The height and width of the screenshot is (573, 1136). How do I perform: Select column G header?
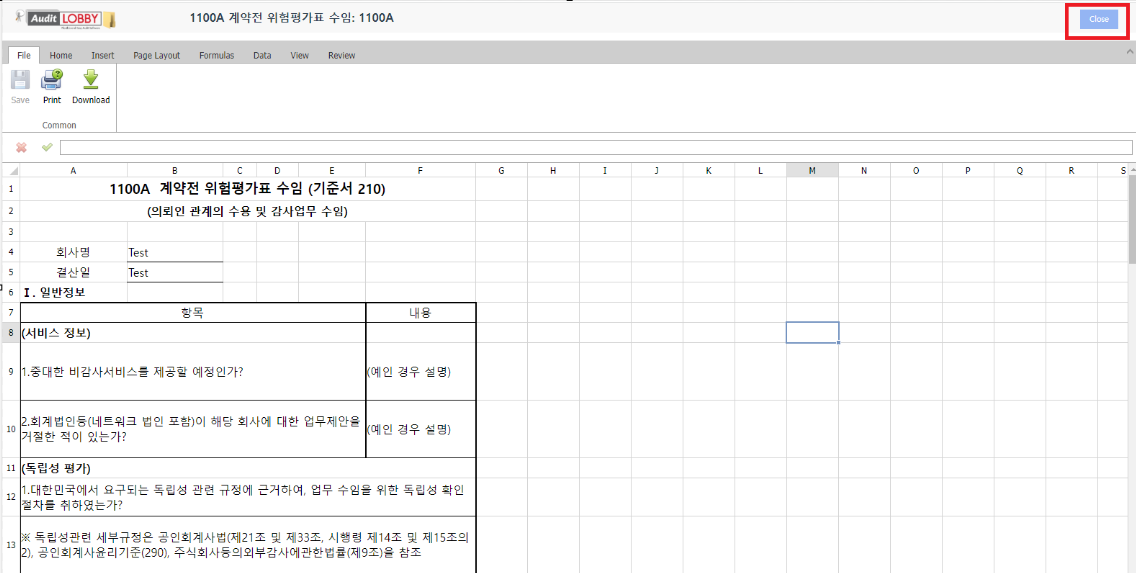point(501,170)
